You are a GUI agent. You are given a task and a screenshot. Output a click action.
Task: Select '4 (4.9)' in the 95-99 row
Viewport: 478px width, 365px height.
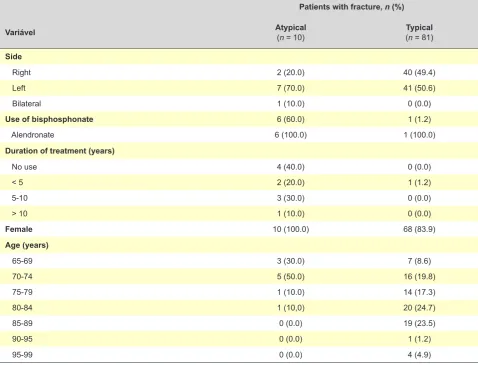419,355
